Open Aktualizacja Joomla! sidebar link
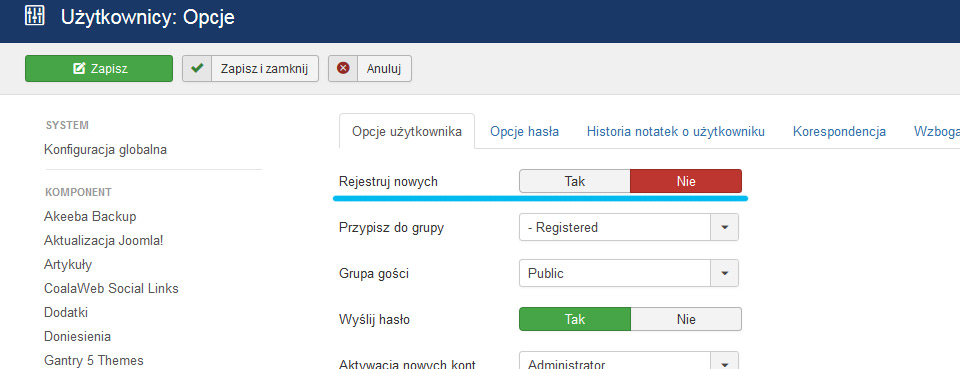960x369 pixels. coord(103,240)
